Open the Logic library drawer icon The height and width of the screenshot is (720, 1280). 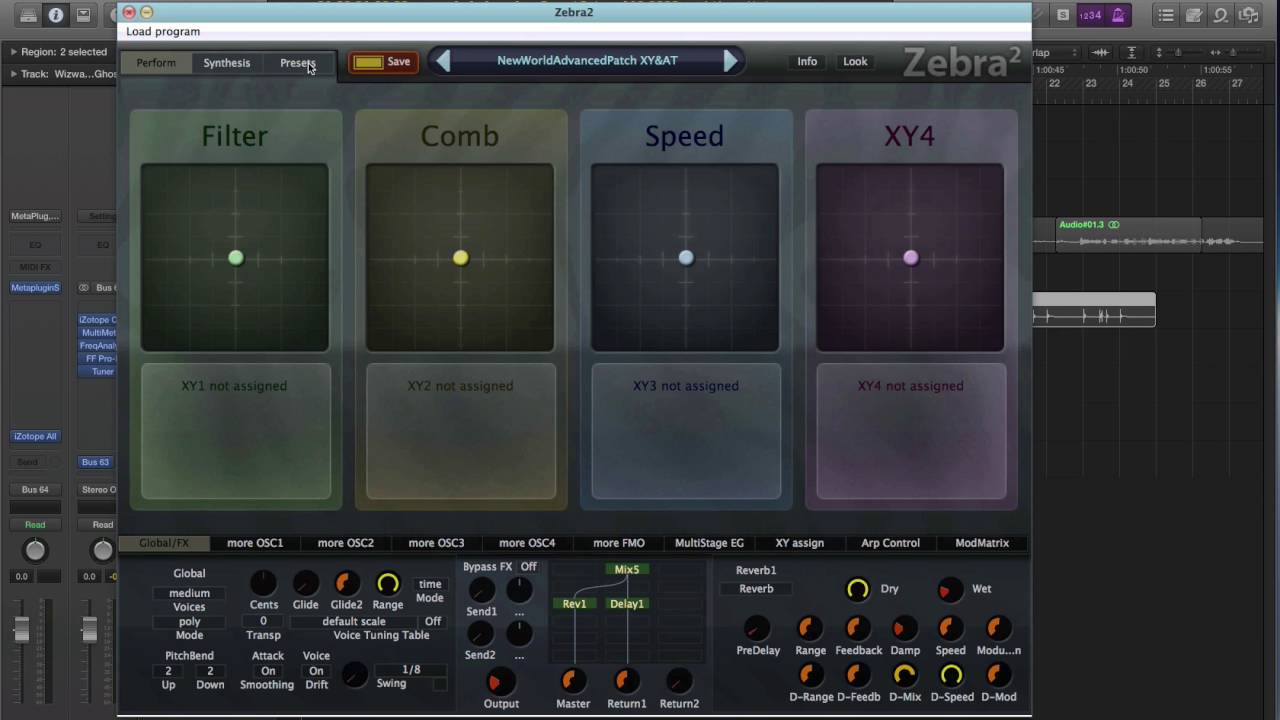[x=28, y=15]
